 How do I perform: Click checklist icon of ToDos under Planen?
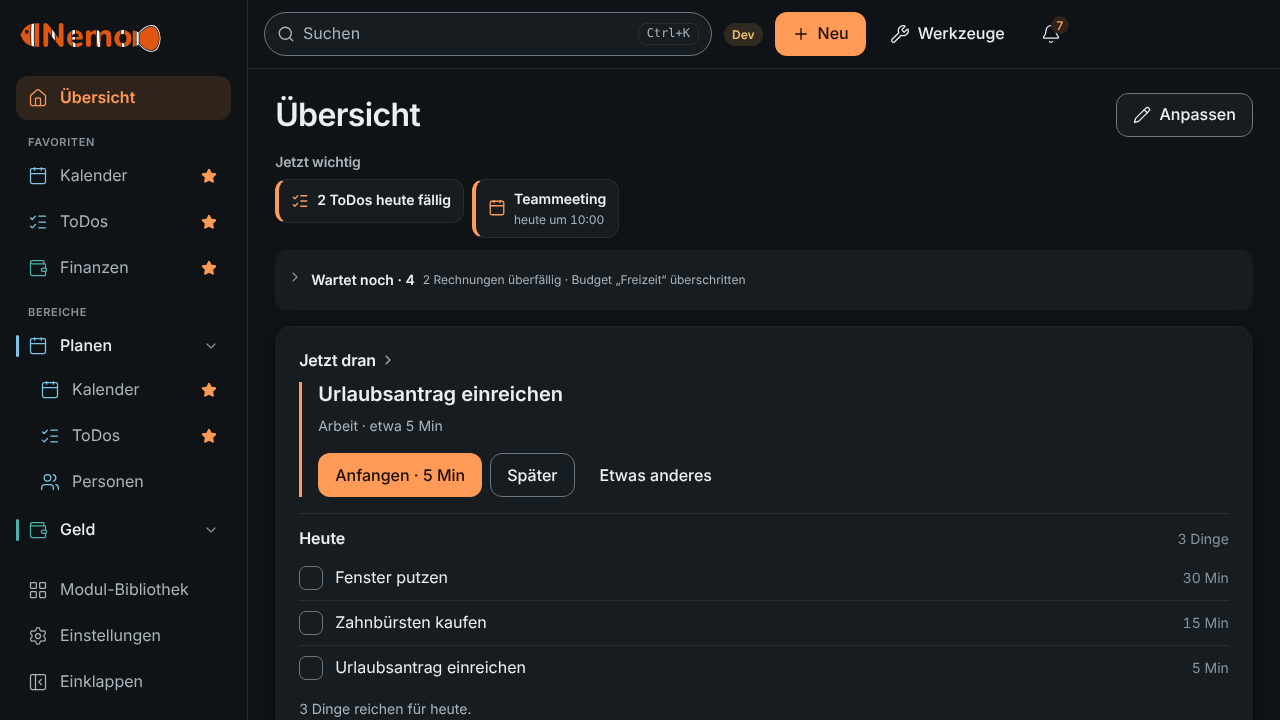click(50, 436)
